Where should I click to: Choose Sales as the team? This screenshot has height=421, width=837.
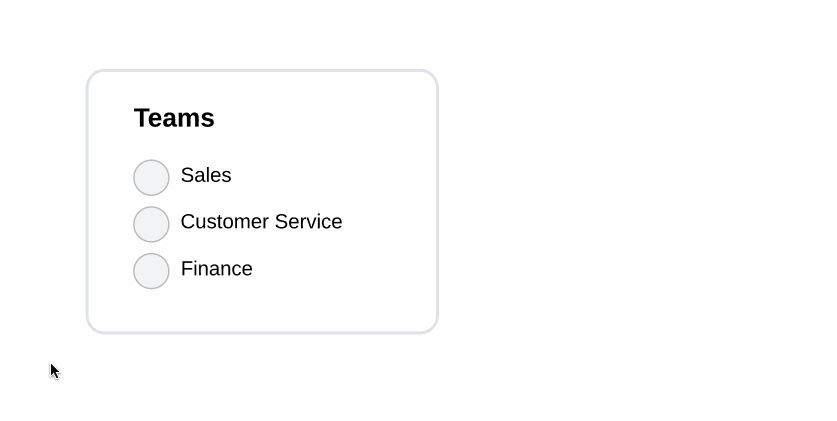click(151, 177)
